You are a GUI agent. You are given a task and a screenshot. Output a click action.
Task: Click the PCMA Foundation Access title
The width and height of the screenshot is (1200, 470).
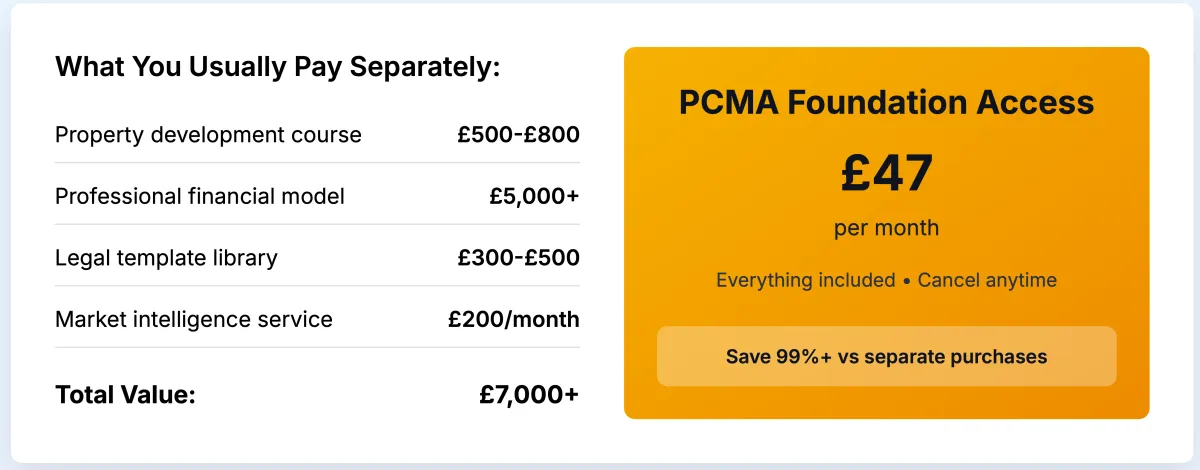(886, 102)
